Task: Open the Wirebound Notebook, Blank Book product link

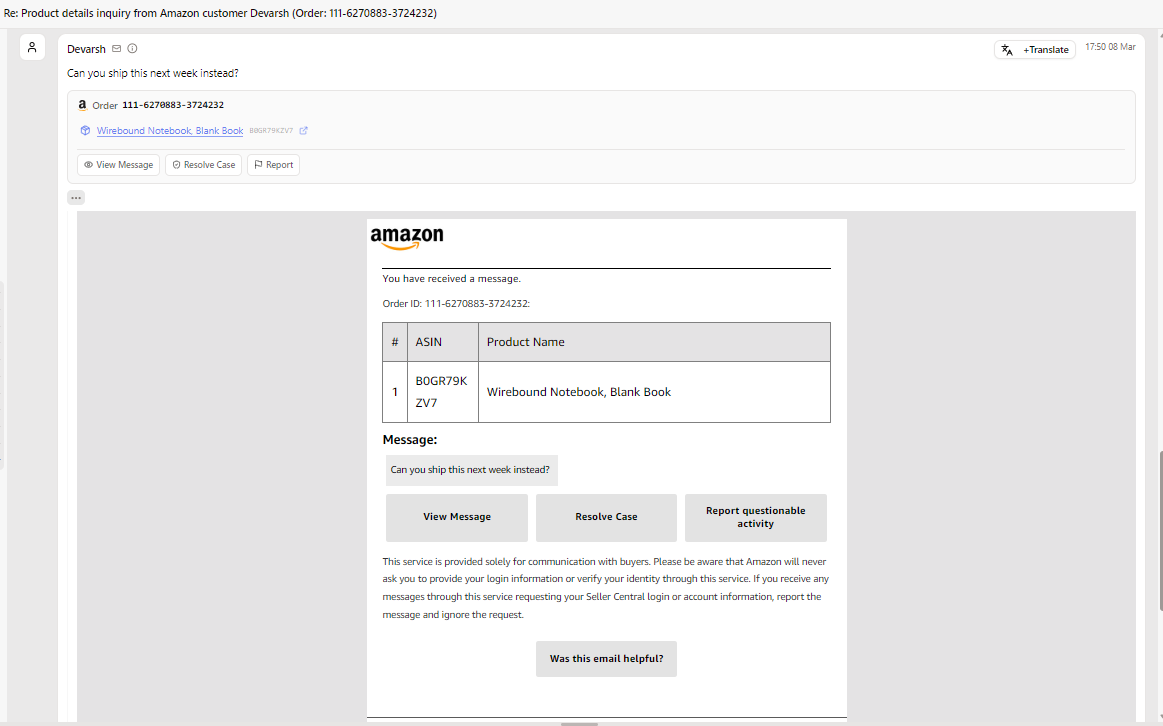Action: click(168, 130)
